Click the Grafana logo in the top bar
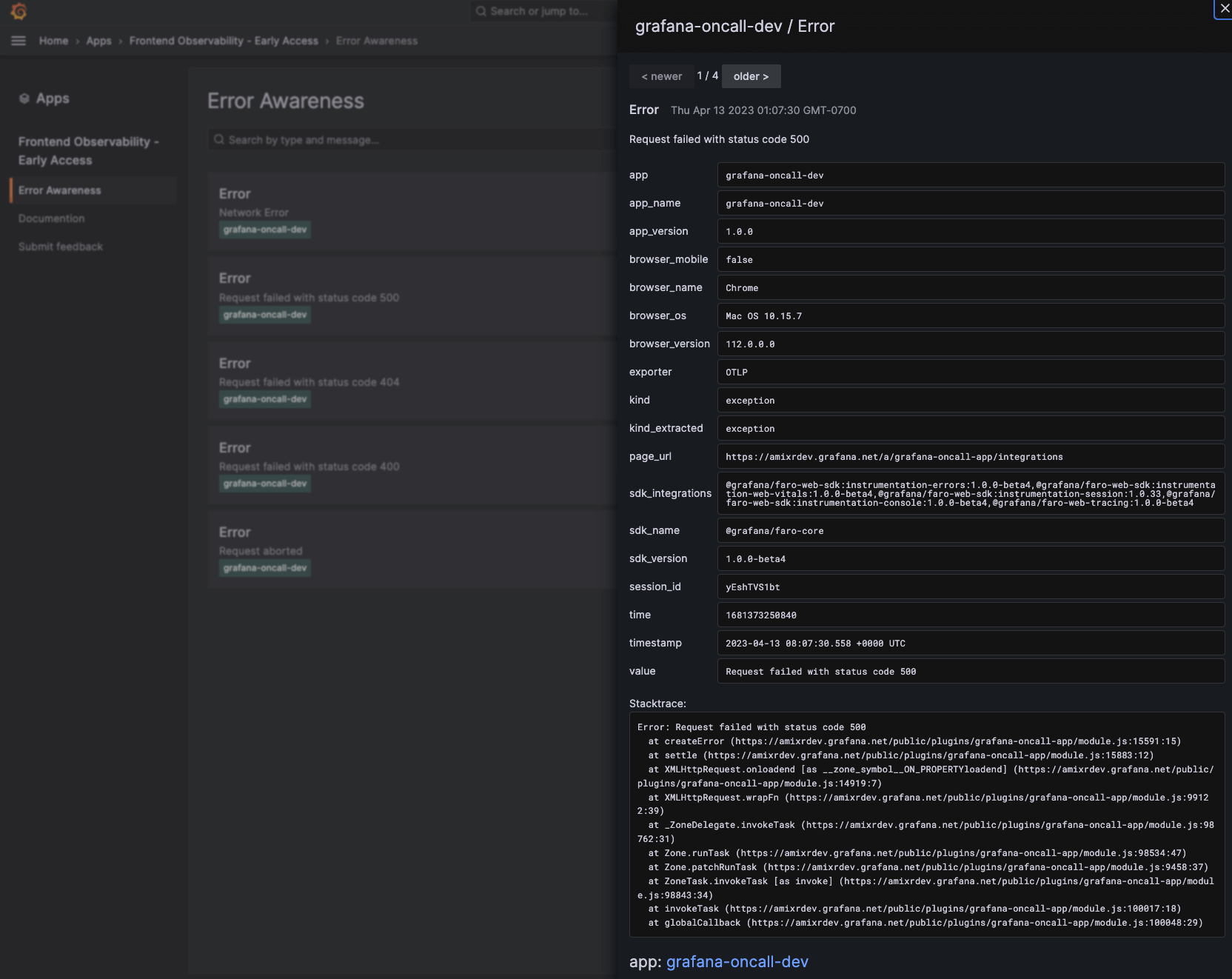This screenshot has width=1232, height=979. [x=19, y=12]
